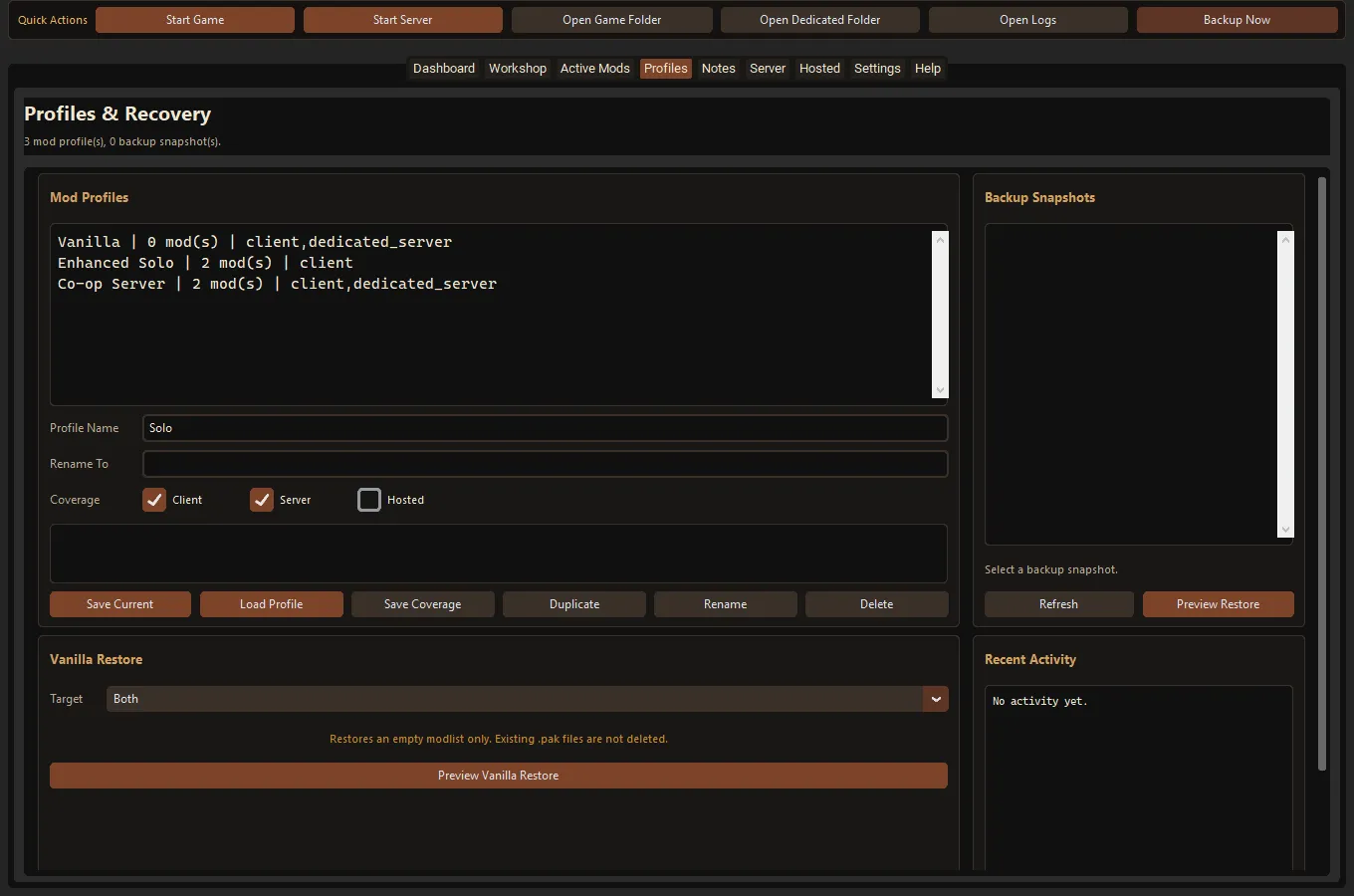Click Backup Snapshots scroll-down arrow
The image size is (1354, 896).
pos(1286,530)
